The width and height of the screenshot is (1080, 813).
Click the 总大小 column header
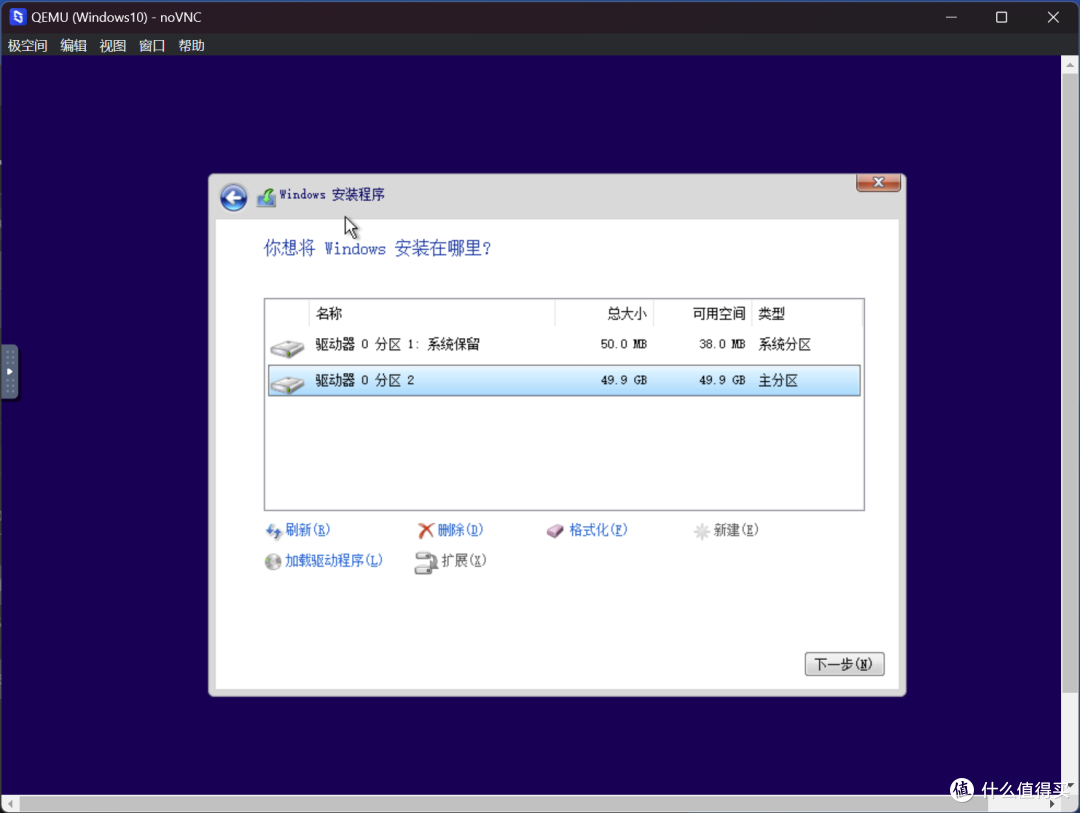(x=604, y=313)
